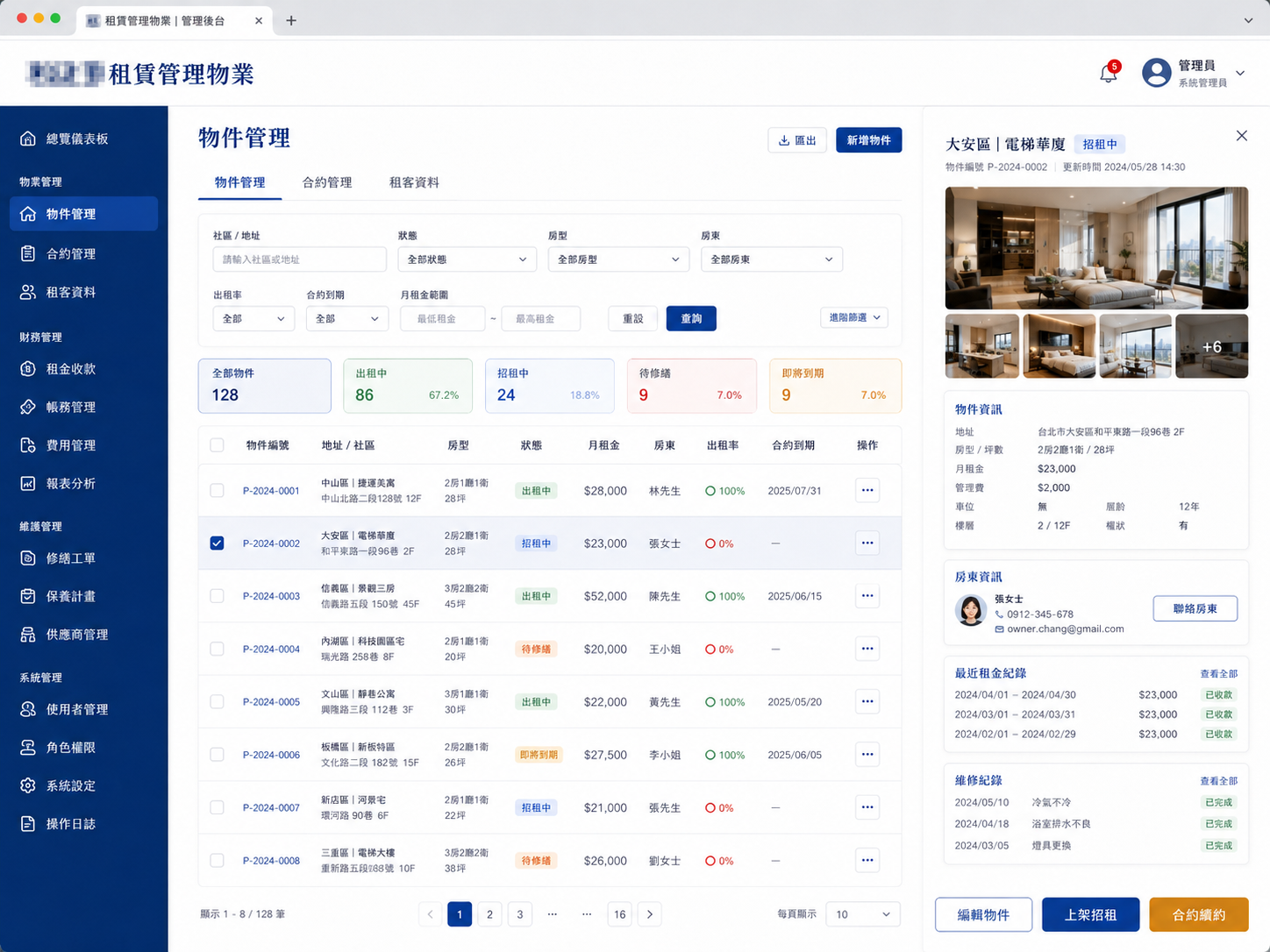
Task: Go to previous page arrow in pagination
Action: [x=430, y=914]
